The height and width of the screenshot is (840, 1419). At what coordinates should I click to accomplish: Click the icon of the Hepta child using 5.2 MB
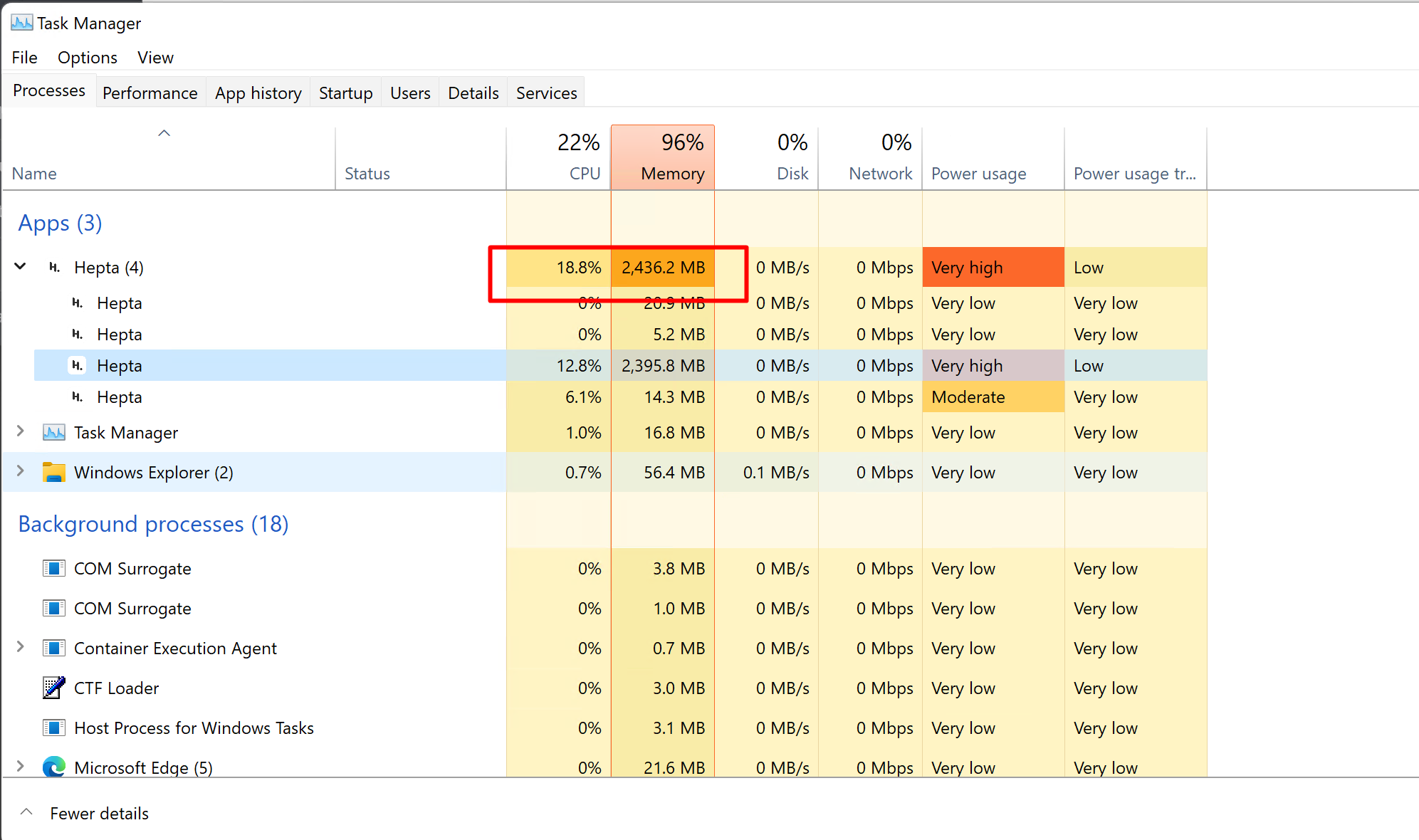coord(78,335)
